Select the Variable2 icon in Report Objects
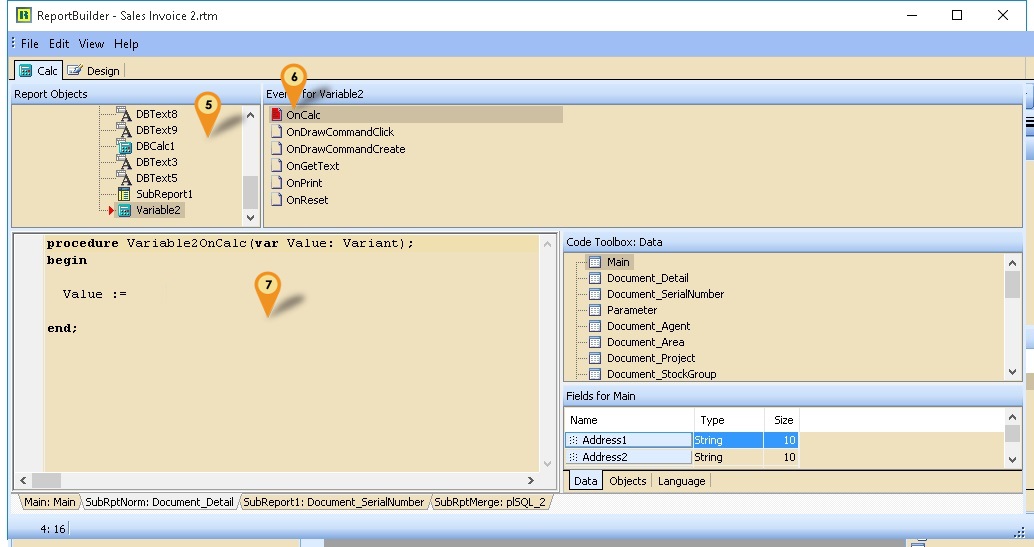Viewport: 1034px width, 547px height. (125, 210)
